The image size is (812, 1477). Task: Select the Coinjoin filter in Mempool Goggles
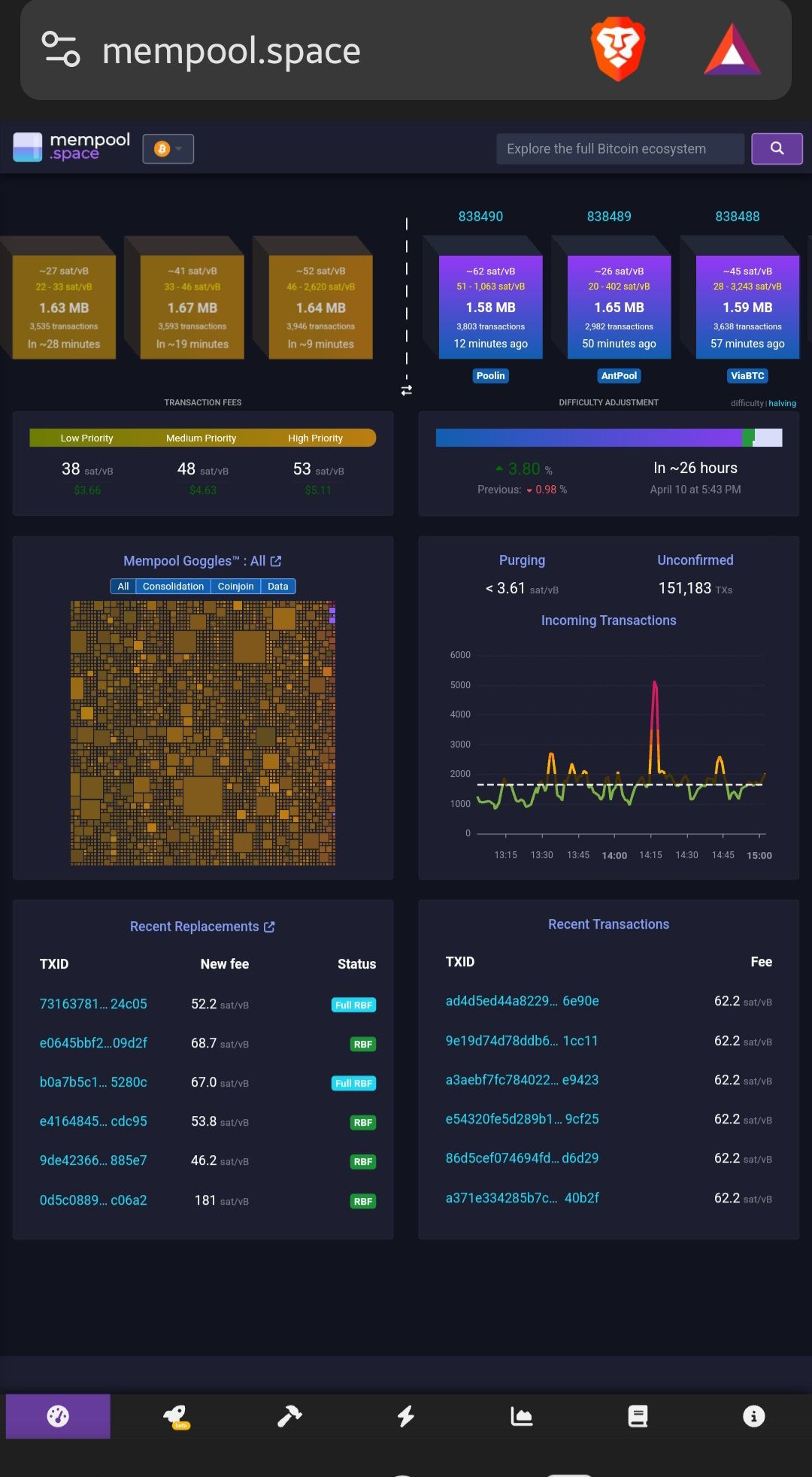point(235,587)
